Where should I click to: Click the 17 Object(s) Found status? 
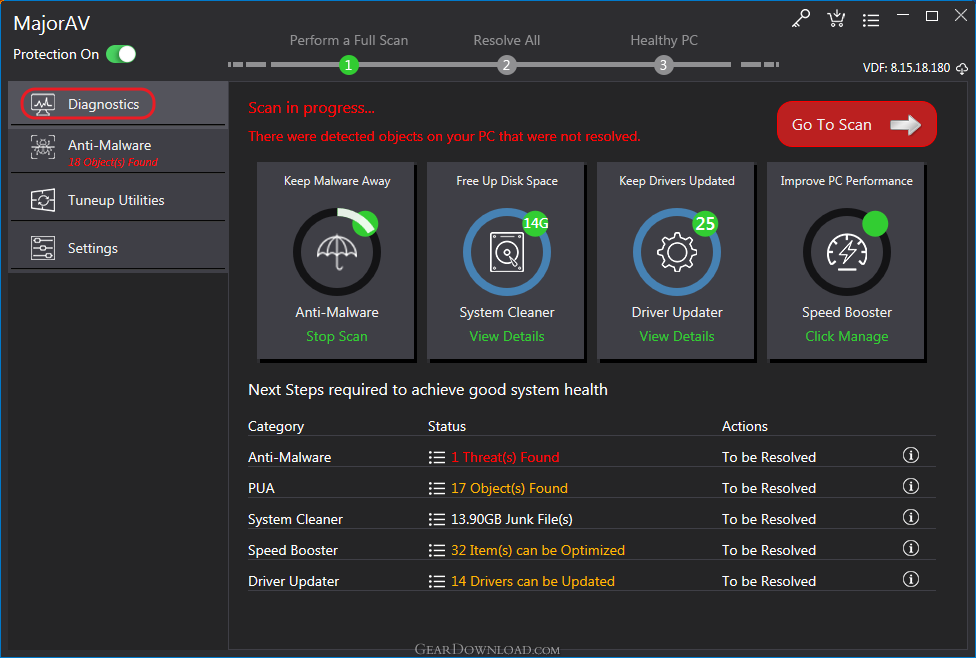coord(509,489)
